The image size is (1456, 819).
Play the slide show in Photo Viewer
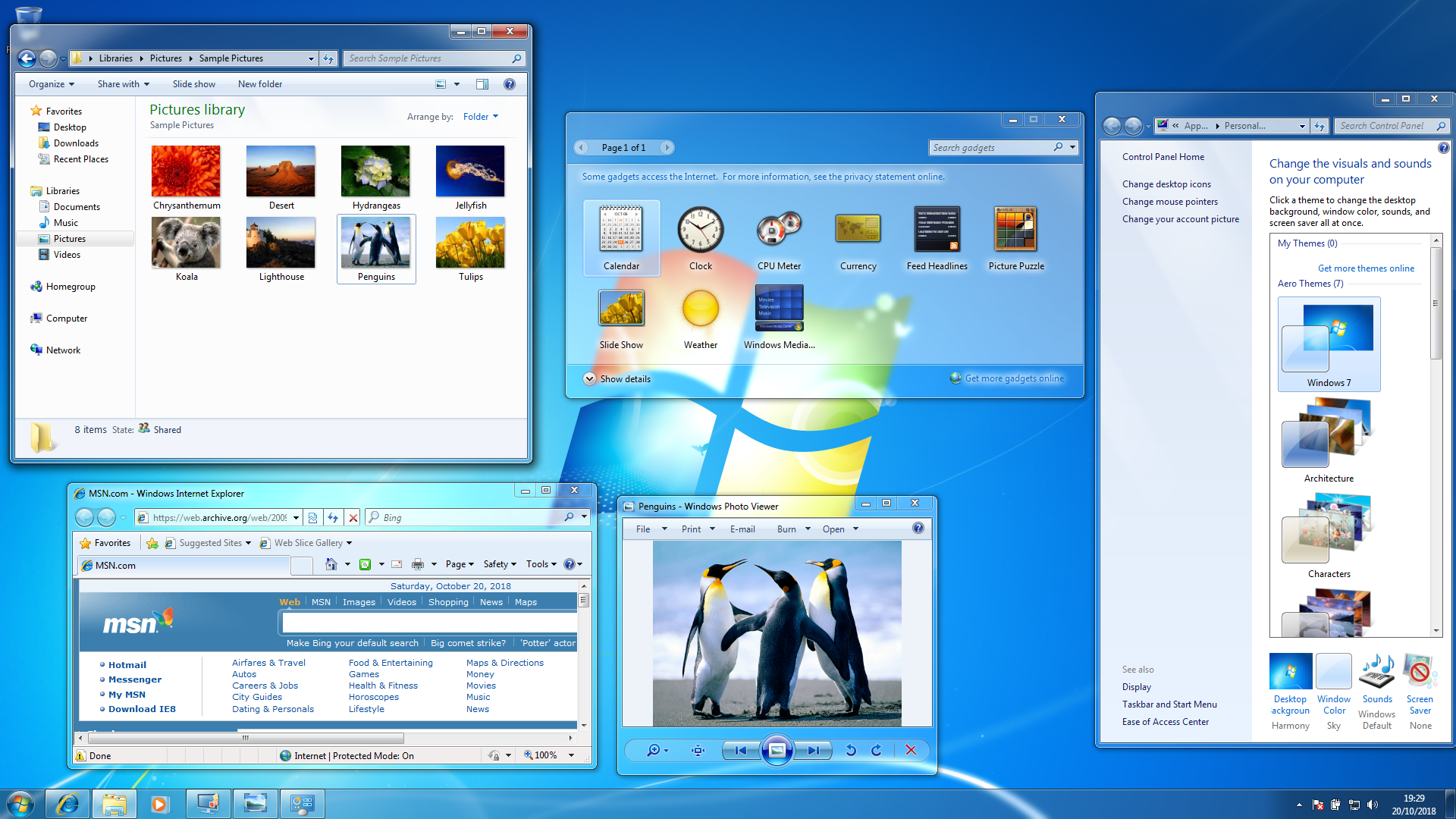[777, 750]
